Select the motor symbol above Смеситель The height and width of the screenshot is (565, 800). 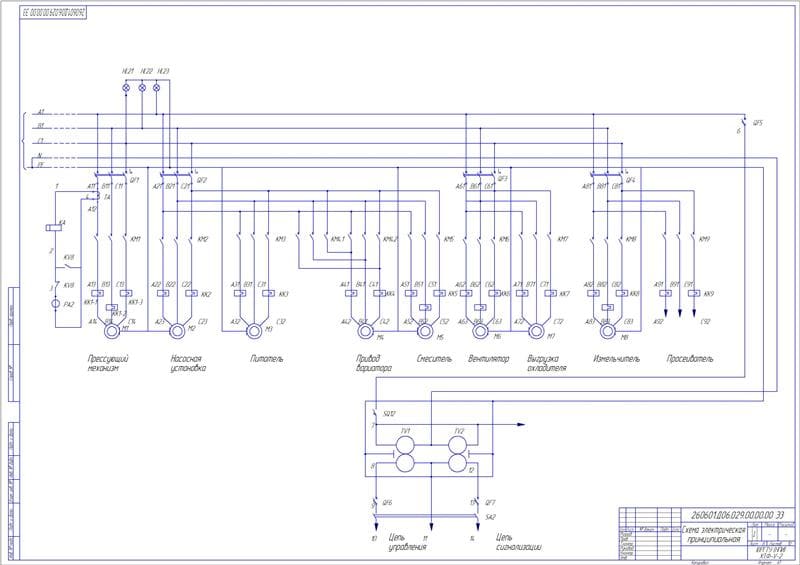click(x=424, y=331)
